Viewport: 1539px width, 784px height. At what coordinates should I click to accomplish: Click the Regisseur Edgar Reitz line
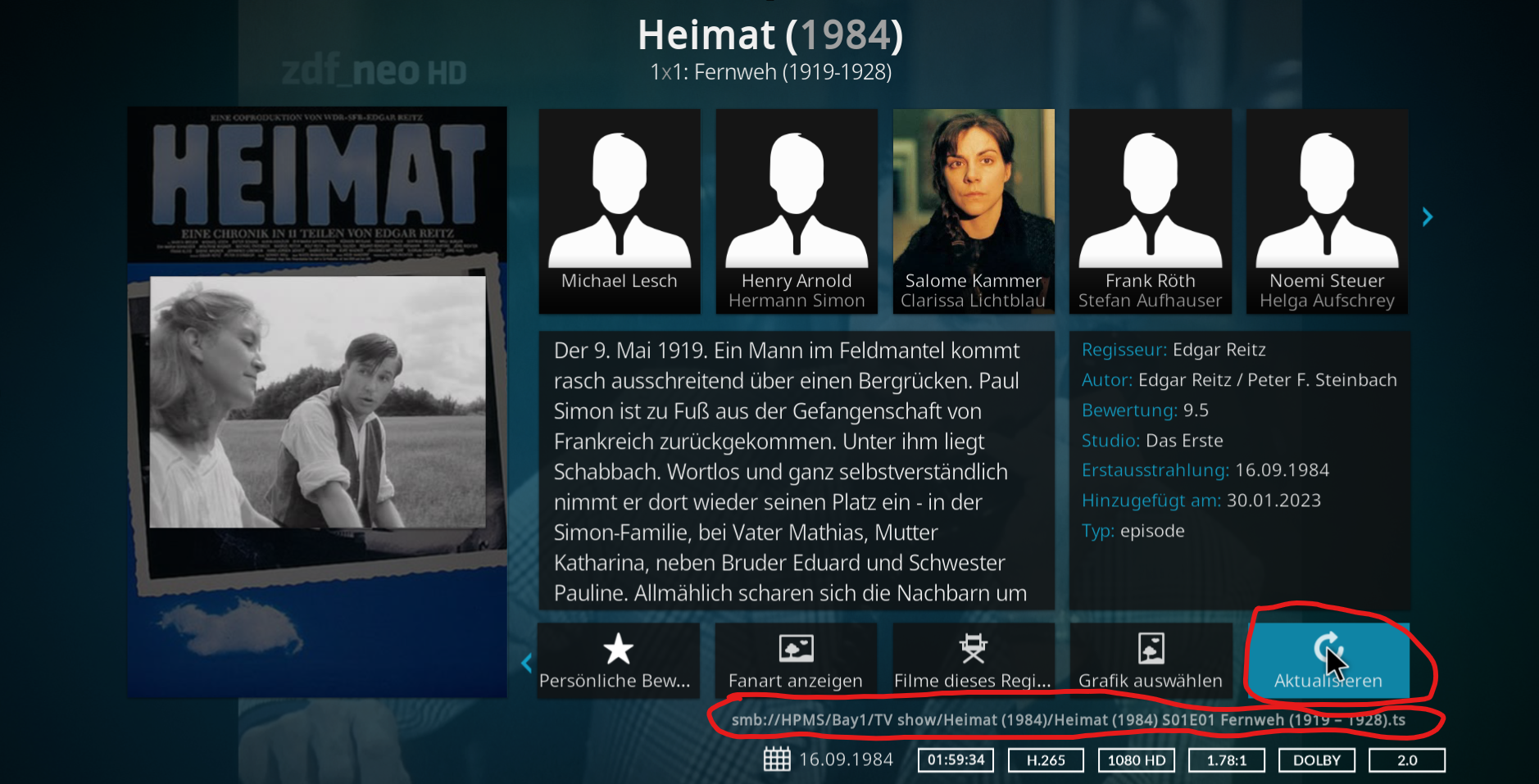point(1174,350)
